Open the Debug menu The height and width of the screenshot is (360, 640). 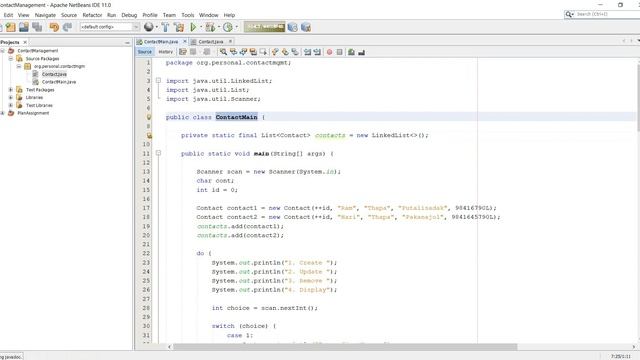coord(129,15)
